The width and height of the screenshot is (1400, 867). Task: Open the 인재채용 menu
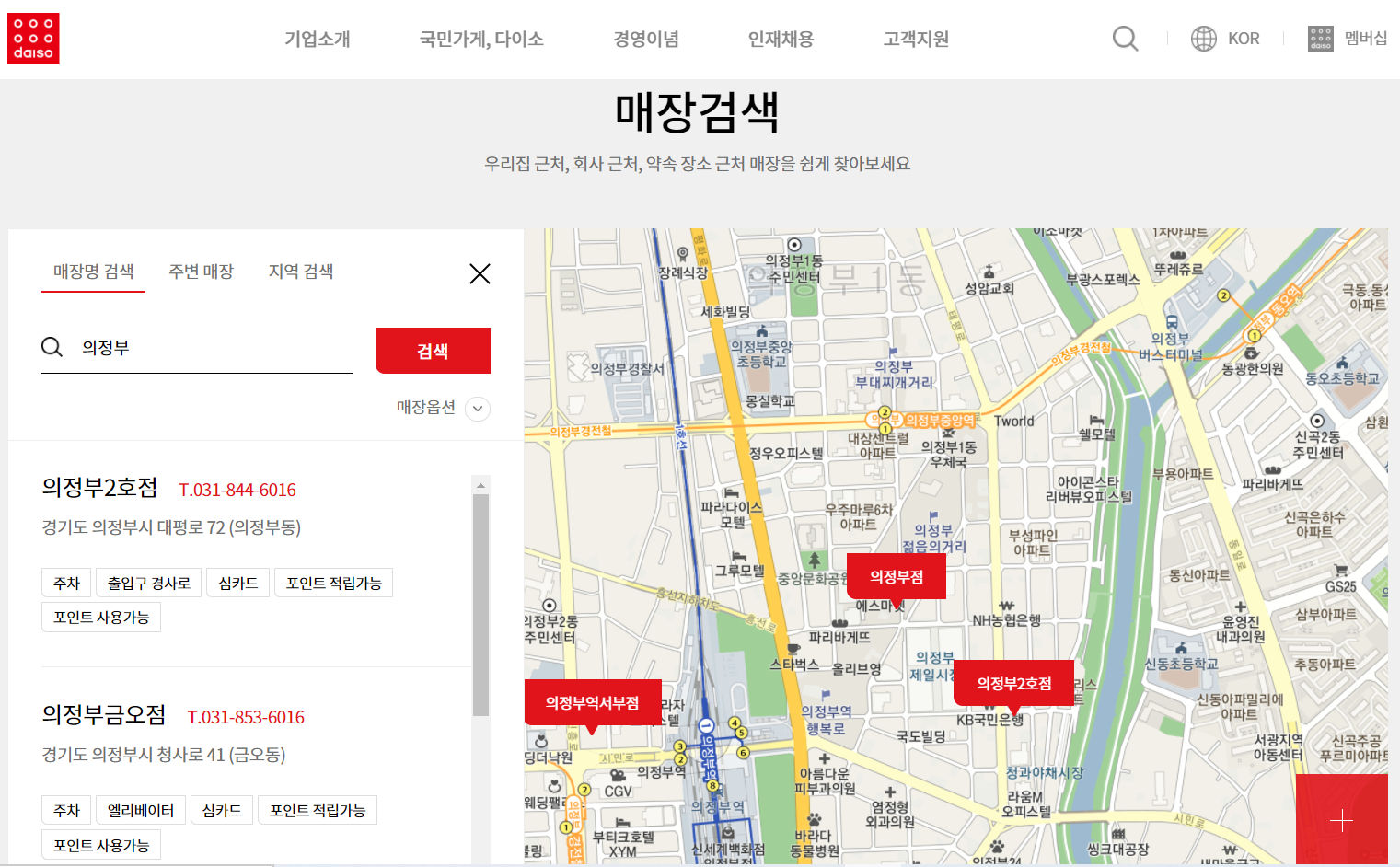781,39
